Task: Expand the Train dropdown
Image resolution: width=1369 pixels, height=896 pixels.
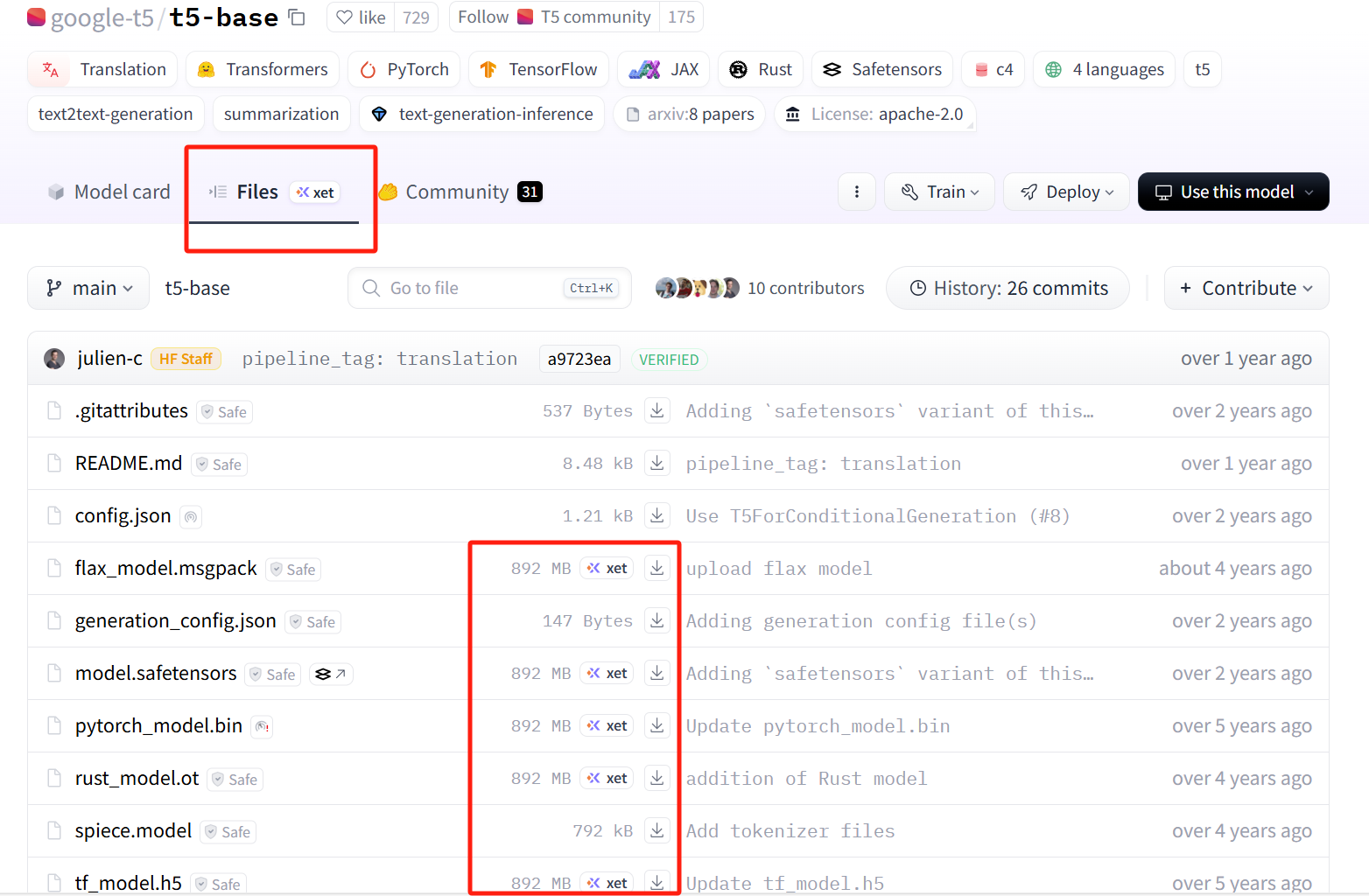Action: coord(939,192)
